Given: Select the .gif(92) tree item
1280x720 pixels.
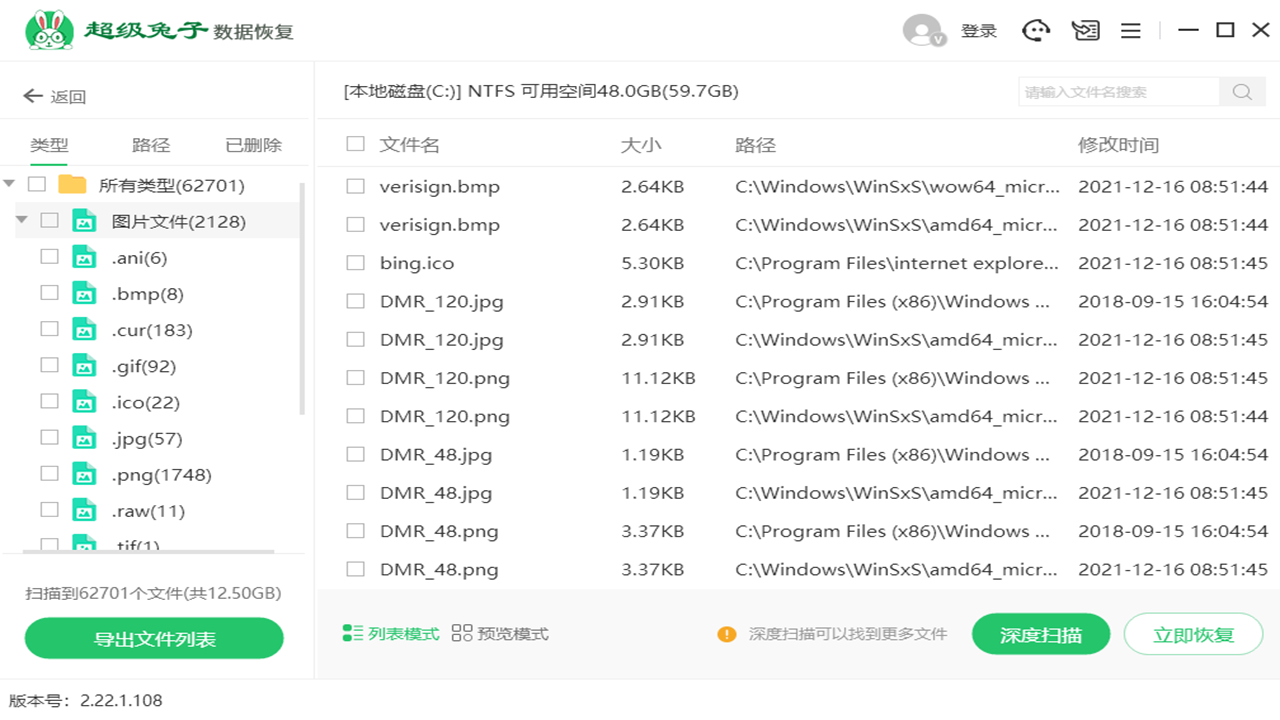Looking at the screenshot, I should pyautogui.click(x=143, y=367).
